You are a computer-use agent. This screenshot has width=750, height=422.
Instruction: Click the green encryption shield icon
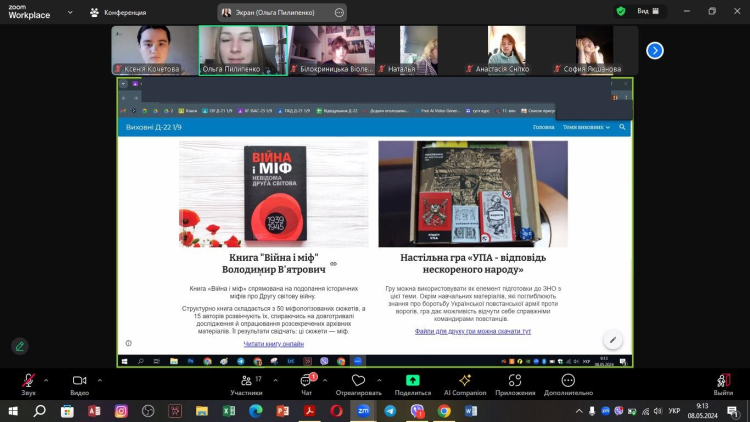[x=621, y=11]
